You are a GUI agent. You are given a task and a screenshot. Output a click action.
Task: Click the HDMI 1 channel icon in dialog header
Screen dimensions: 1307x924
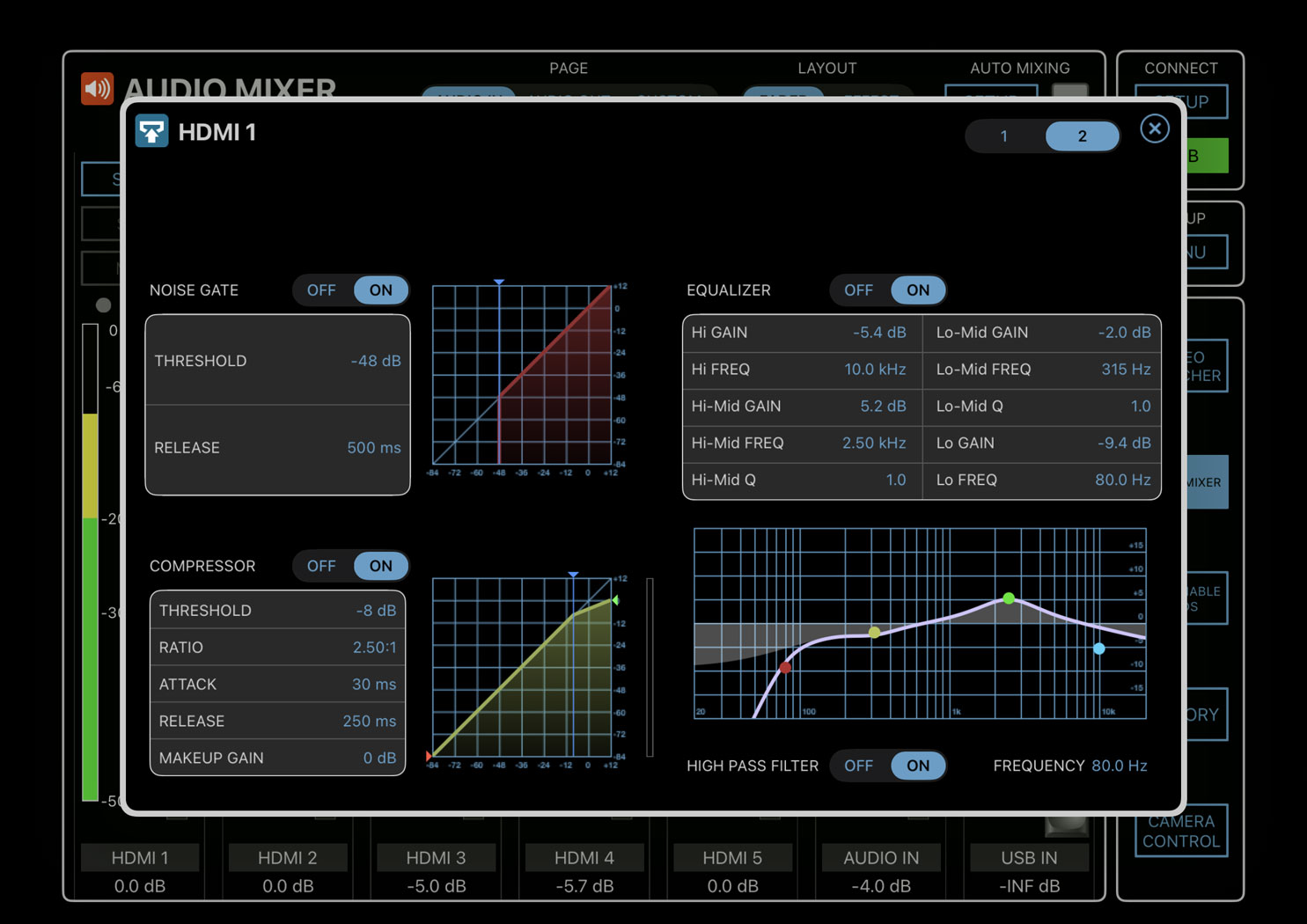(x=151, y=132)
